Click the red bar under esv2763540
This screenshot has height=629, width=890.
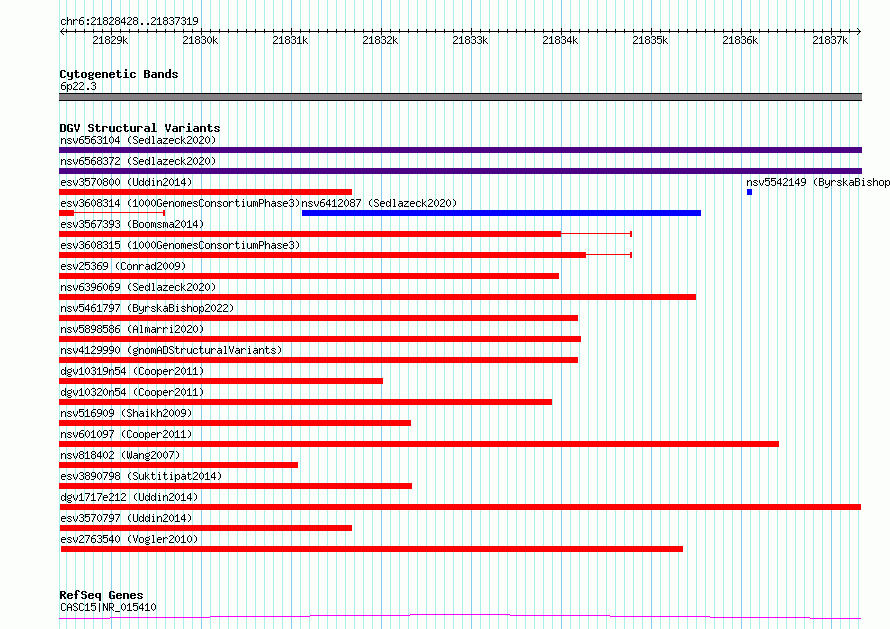coord(372,549)
